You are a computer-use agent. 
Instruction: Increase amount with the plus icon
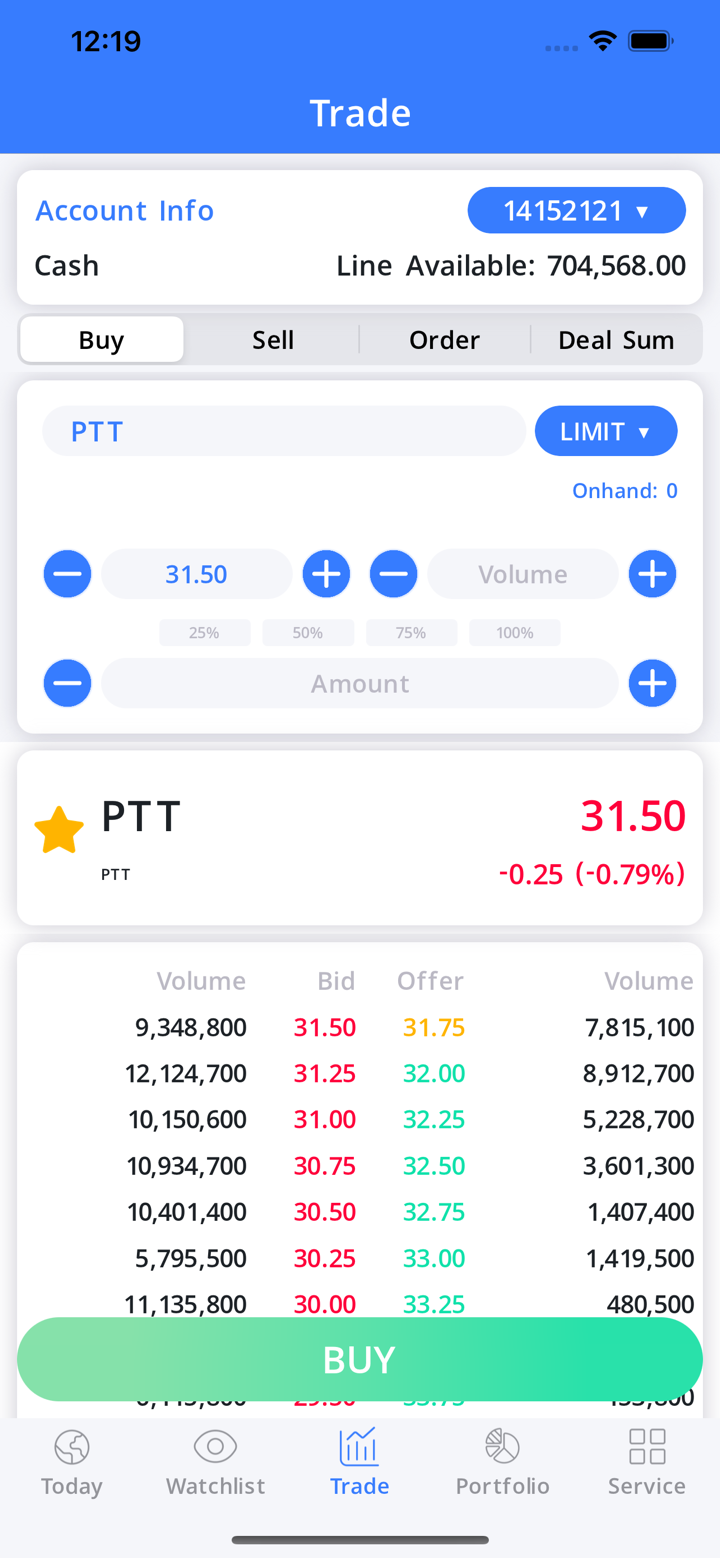[x=652, y=684]
